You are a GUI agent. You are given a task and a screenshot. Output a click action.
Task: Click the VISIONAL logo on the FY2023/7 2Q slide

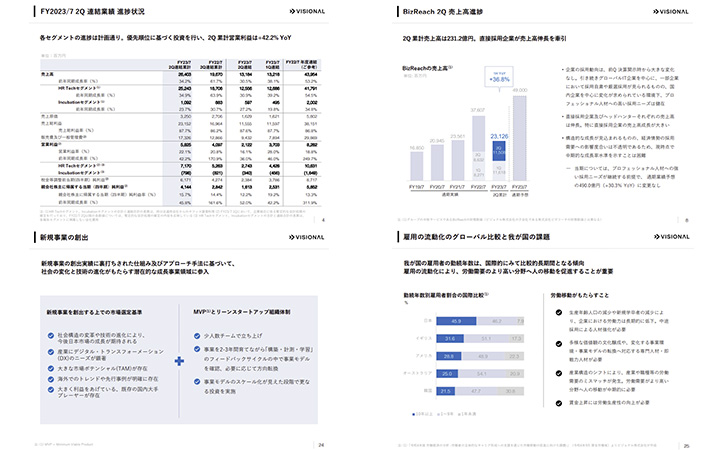(x=307, y=11)
